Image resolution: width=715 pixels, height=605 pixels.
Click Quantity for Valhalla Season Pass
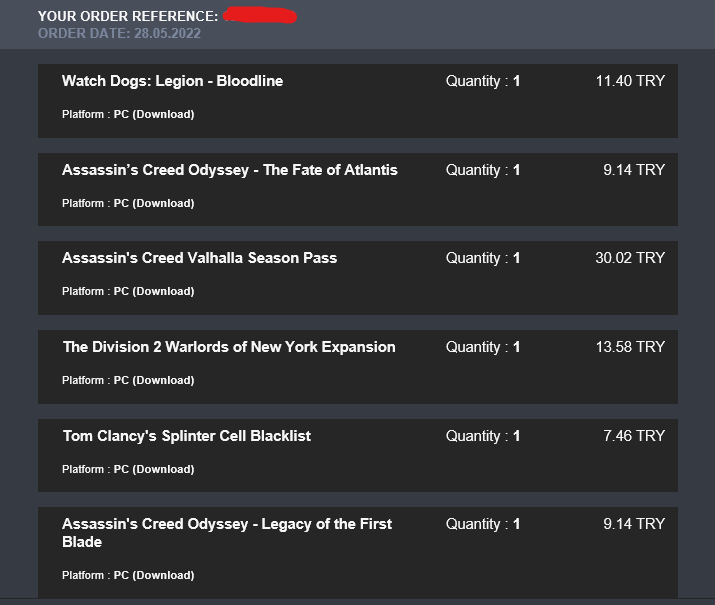tap(483, 258)
